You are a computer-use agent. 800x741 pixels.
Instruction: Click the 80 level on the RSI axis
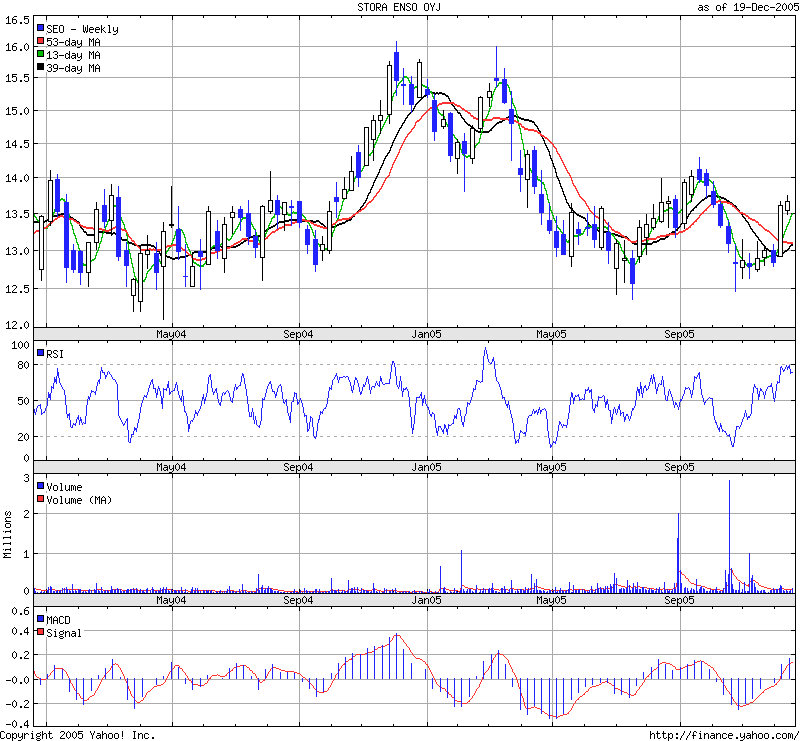21,365
